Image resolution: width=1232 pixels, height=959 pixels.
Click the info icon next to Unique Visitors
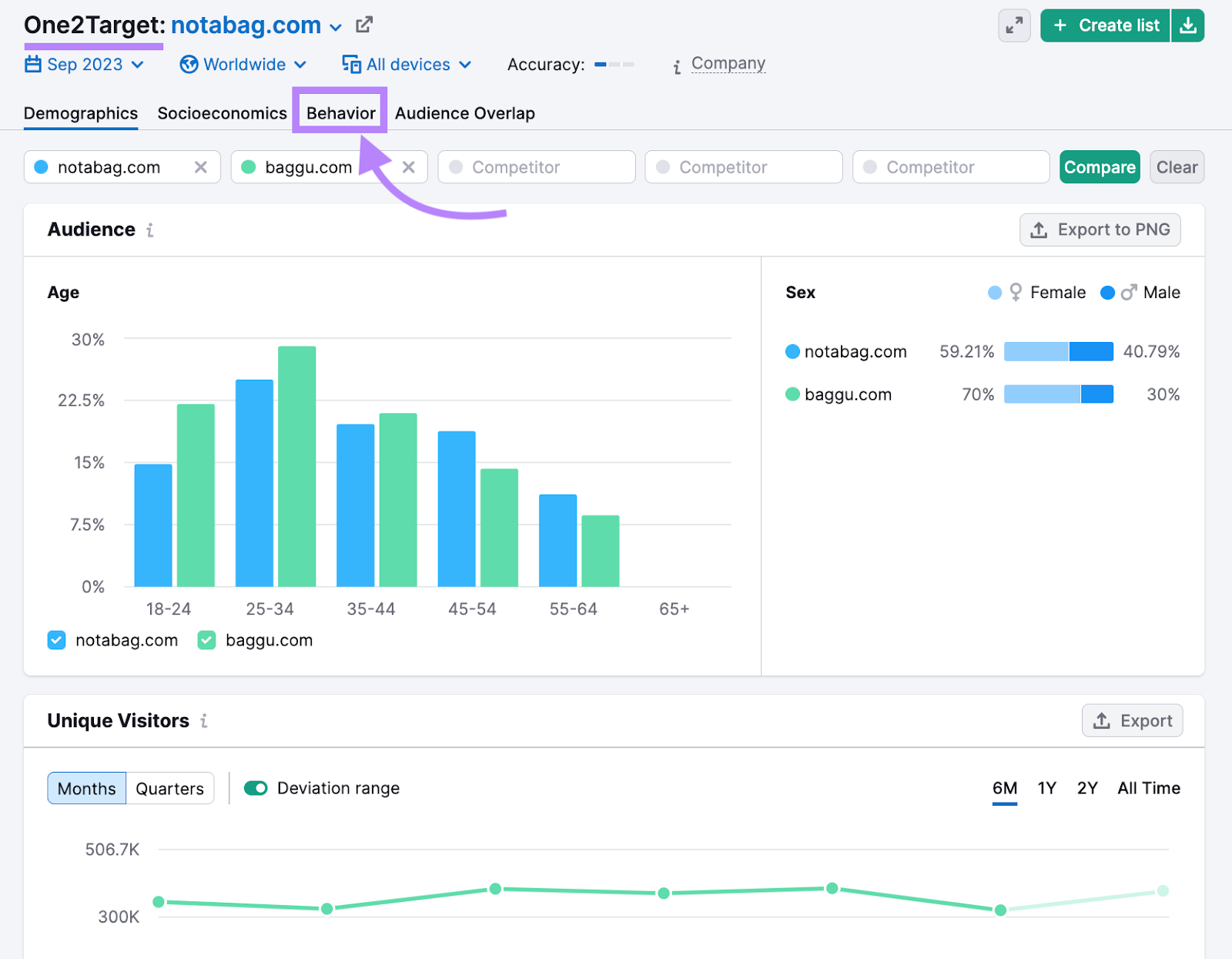[203, 721]
